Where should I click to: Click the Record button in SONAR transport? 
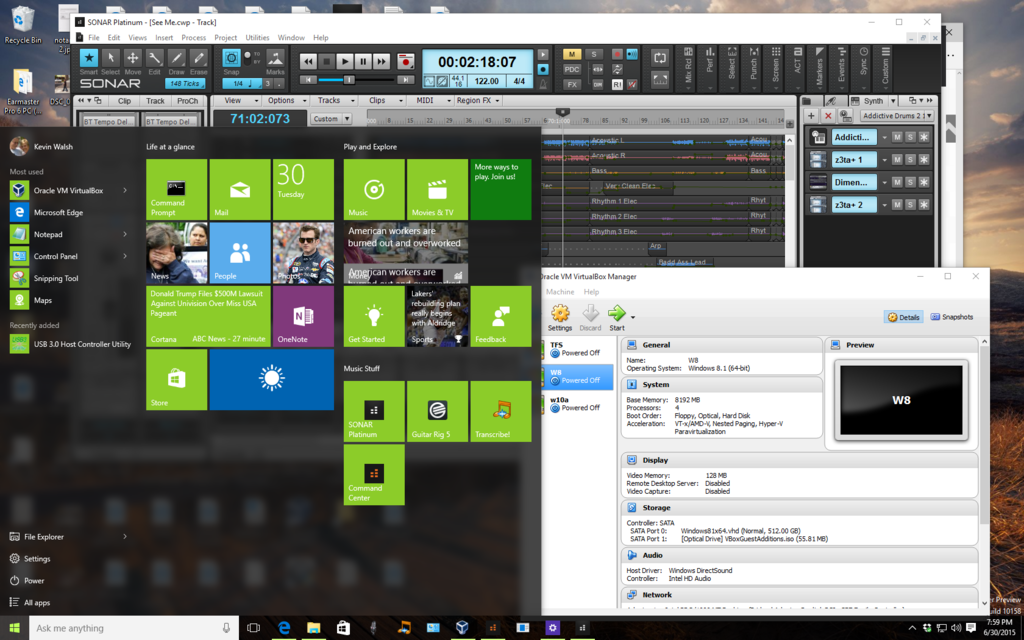coord(405,61)
